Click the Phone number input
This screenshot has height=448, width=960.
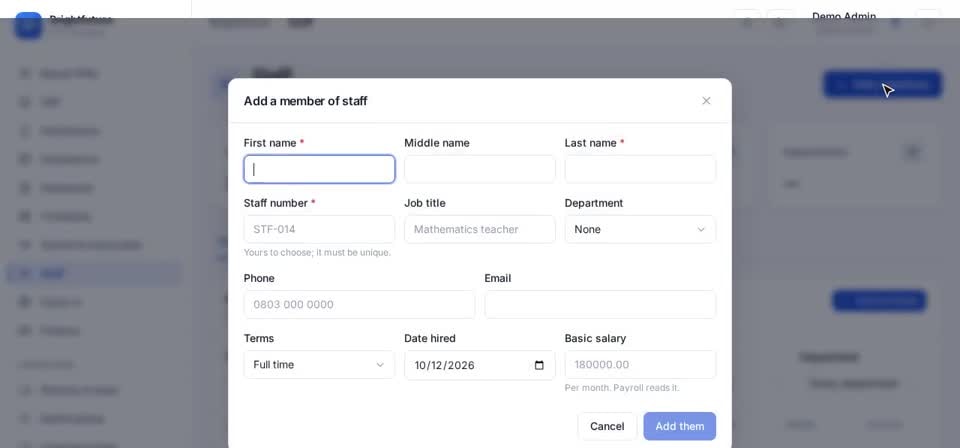(x=359, y=305)
